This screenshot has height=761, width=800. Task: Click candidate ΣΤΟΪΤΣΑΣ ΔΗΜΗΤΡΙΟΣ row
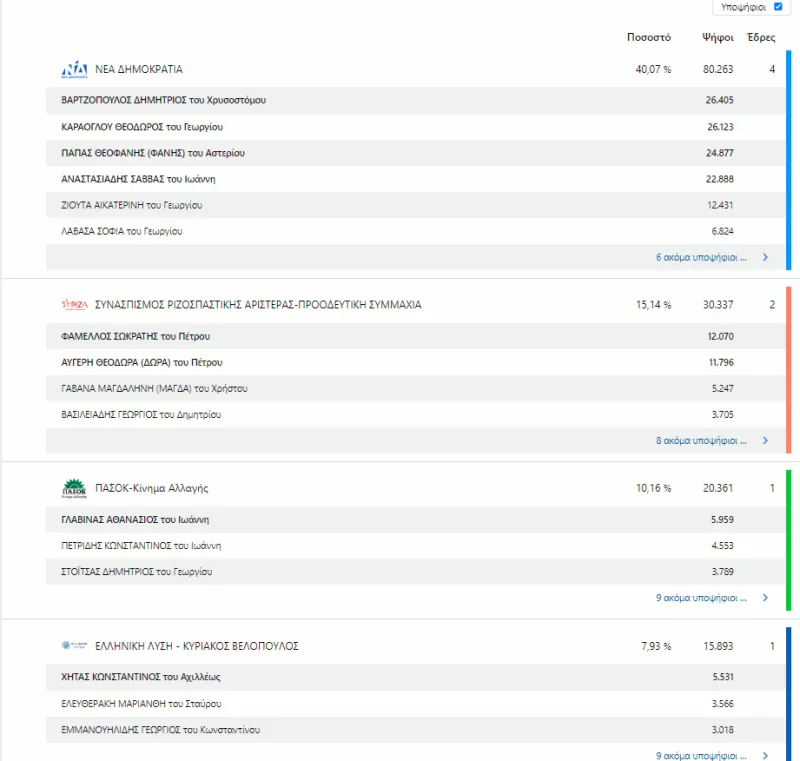tap(415, 571)
